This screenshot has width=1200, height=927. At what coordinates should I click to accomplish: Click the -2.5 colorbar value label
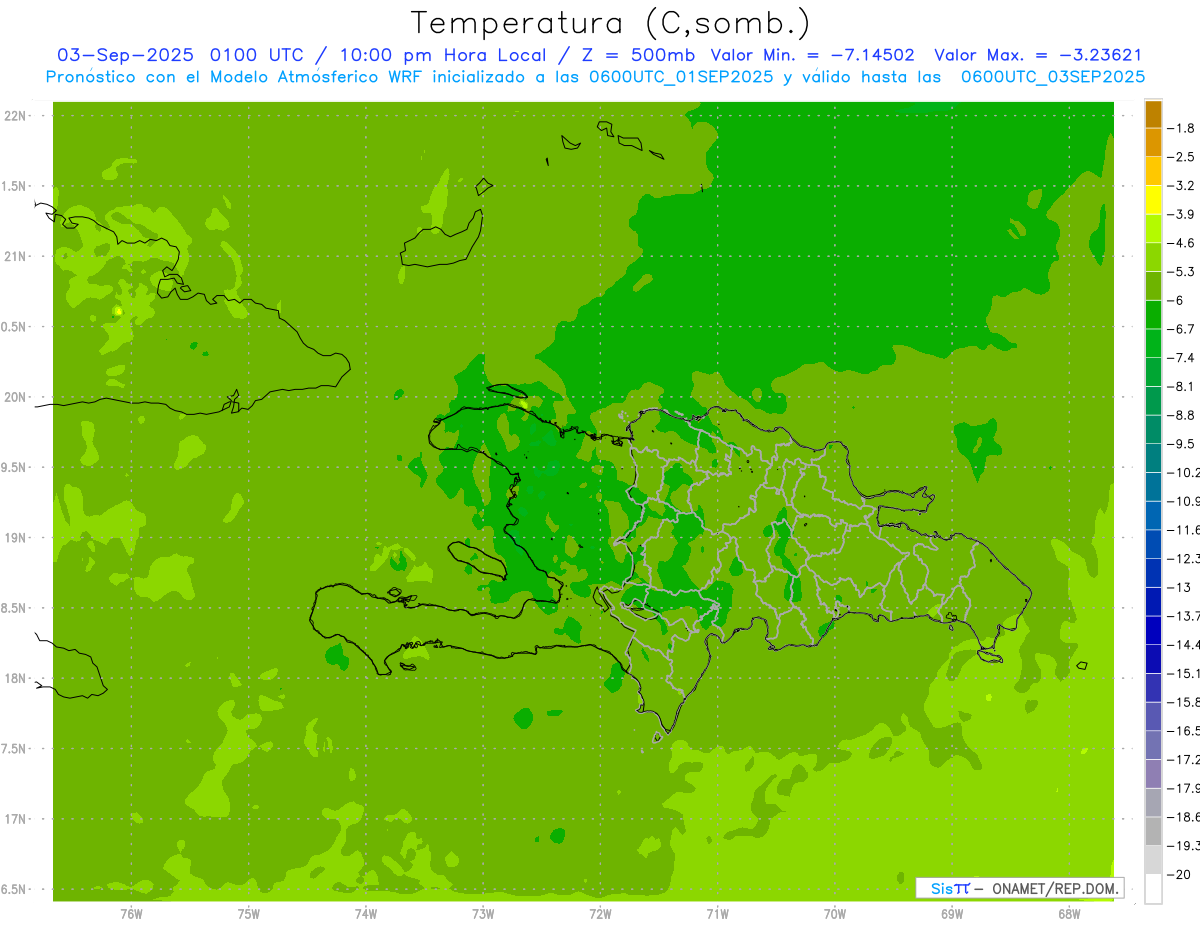[1181, 157]
